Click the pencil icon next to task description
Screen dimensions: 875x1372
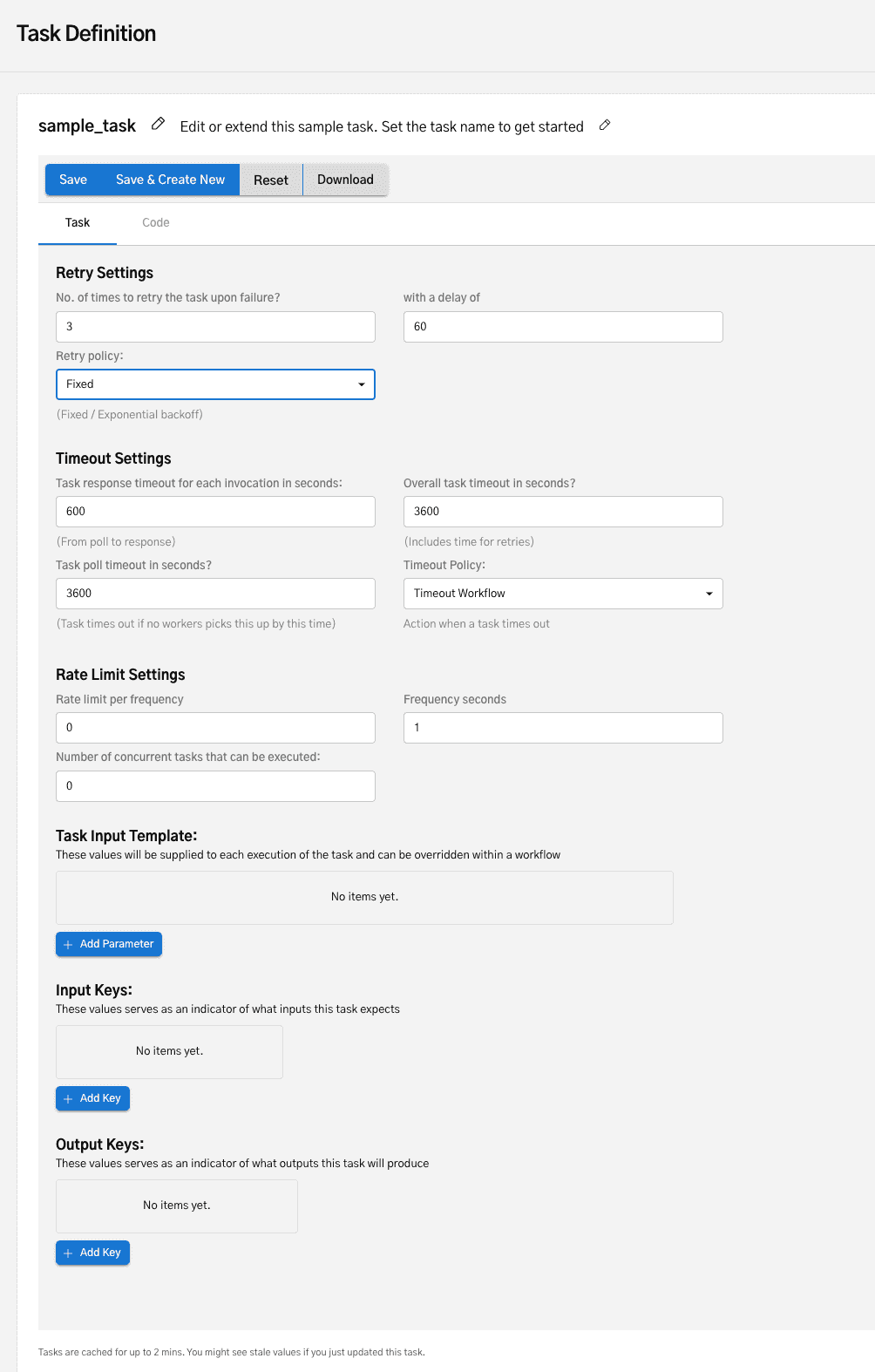coord(605,126)
